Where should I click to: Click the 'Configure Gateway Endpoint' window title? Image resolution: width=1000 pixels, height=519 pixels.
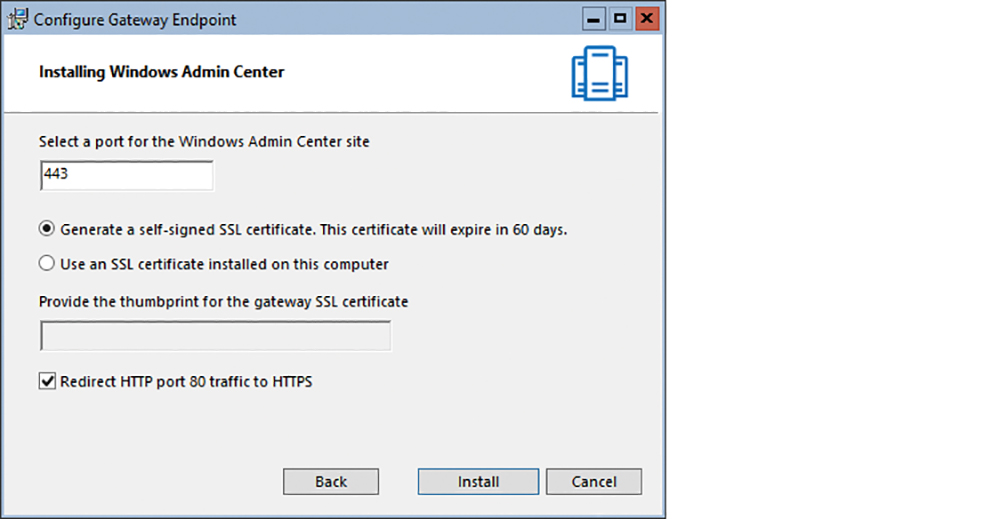coord(135,20)
